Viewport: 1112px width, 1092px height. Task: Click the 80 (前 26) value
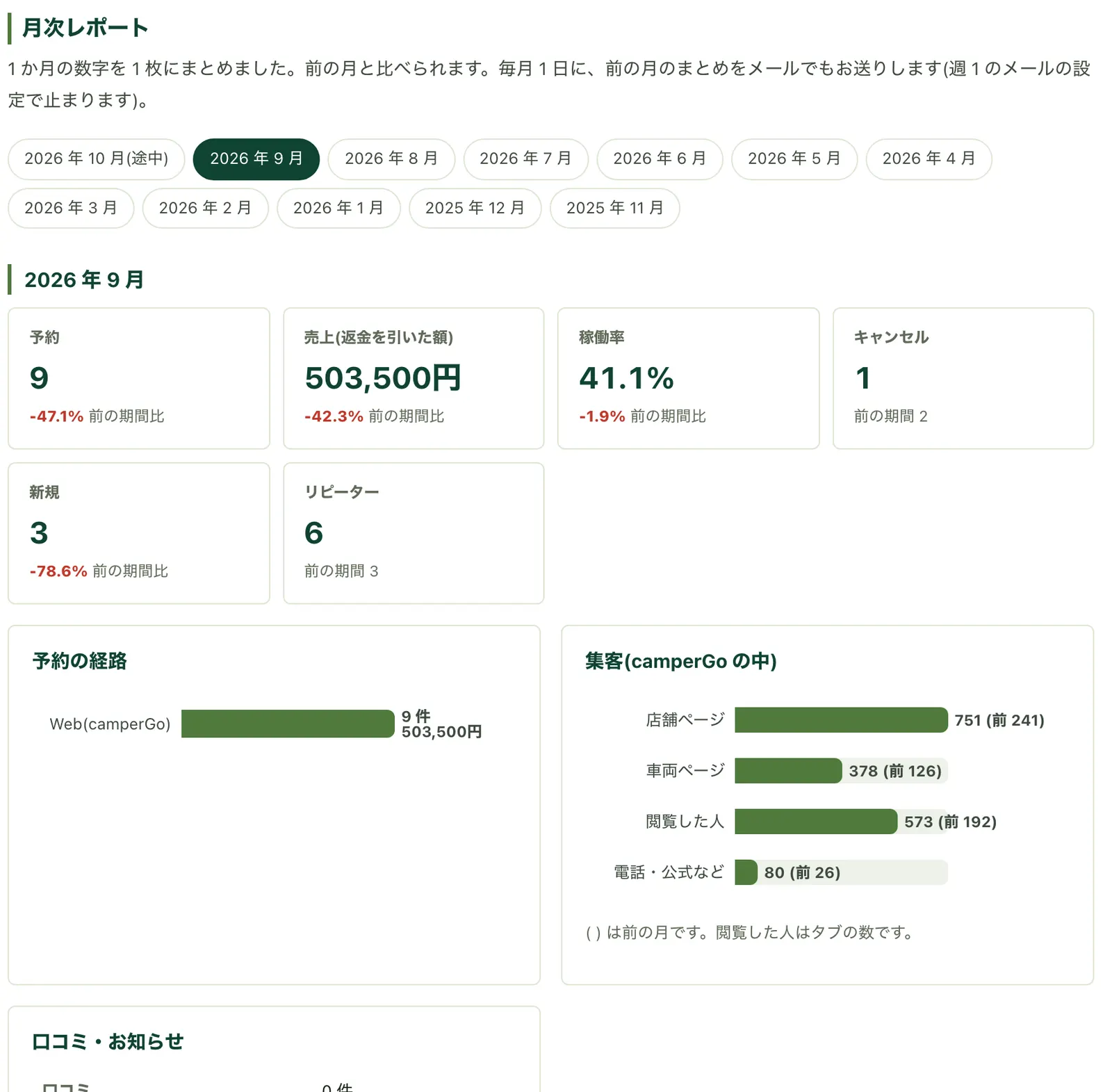tap(802, 872)
